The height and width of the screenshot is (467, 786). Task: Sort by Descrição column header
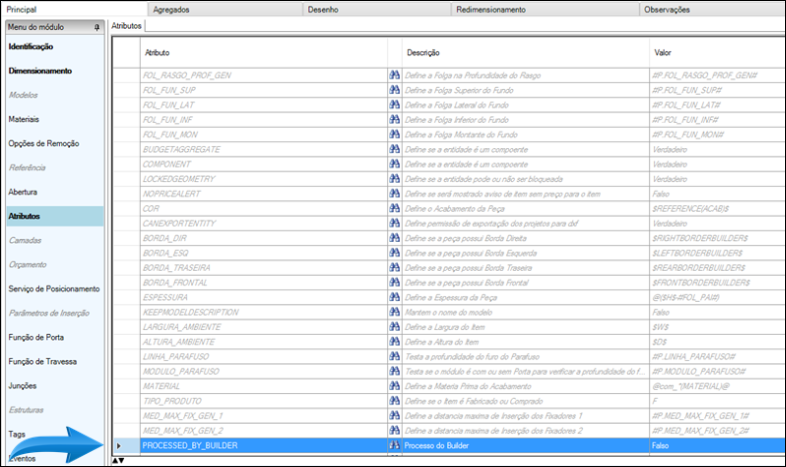[525, 53]
